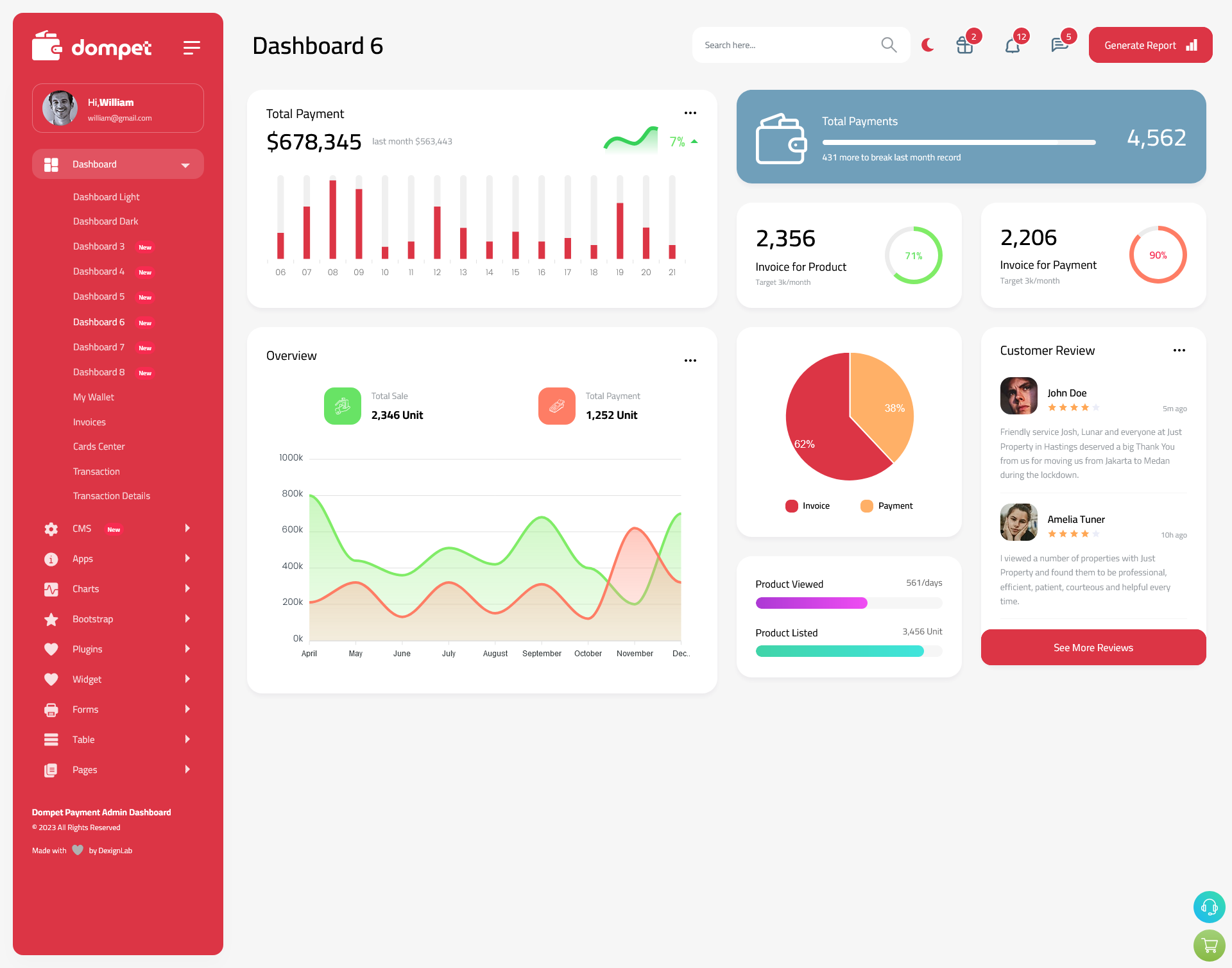The width and height of the screenshot is (1232, 968).
Task: Select the Transaction Details menu item
Action: point(111,495)
